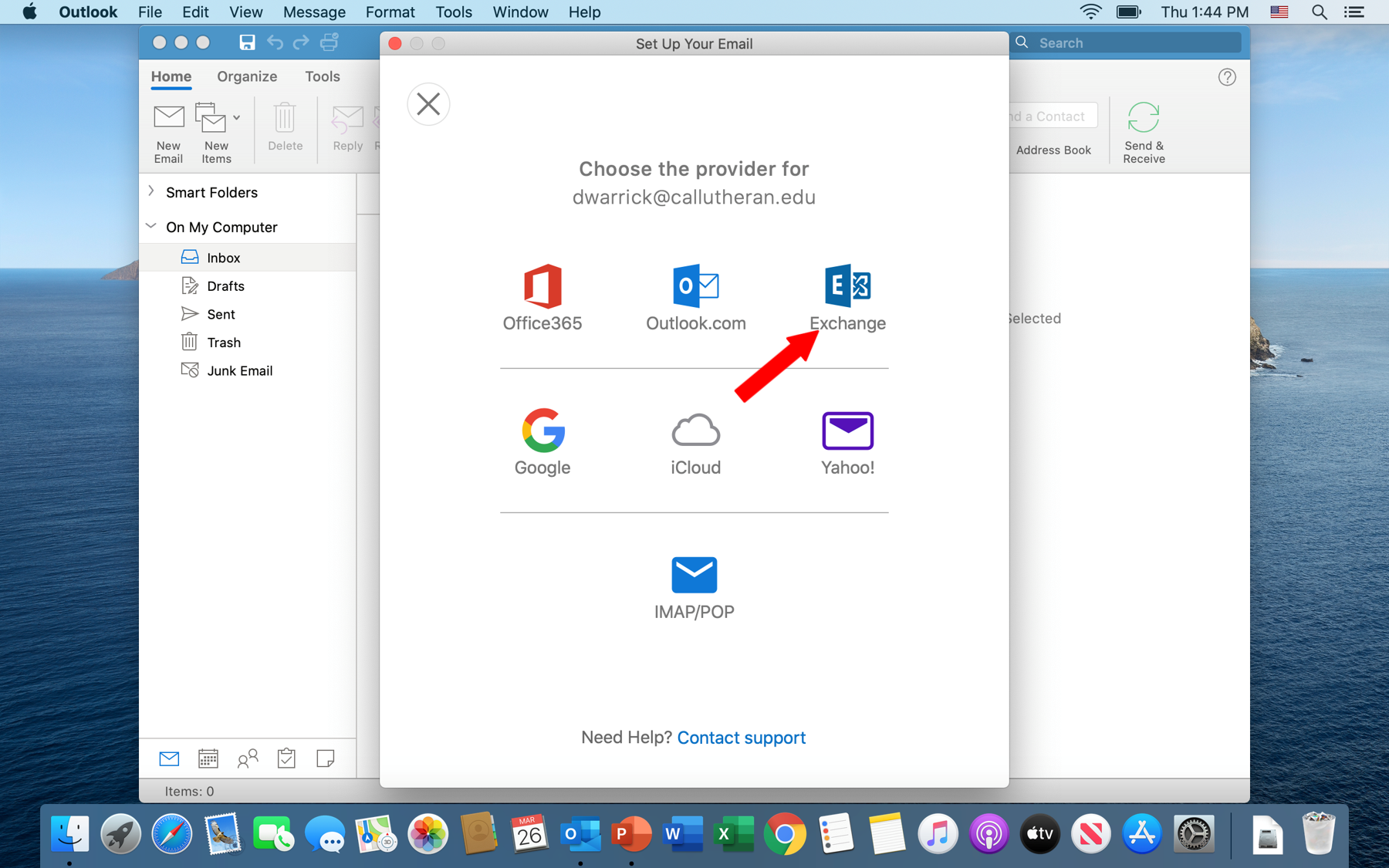Open the Apple menu
Screen dimensions: 1389x868
pyautogui.click(x=29, y=12)
